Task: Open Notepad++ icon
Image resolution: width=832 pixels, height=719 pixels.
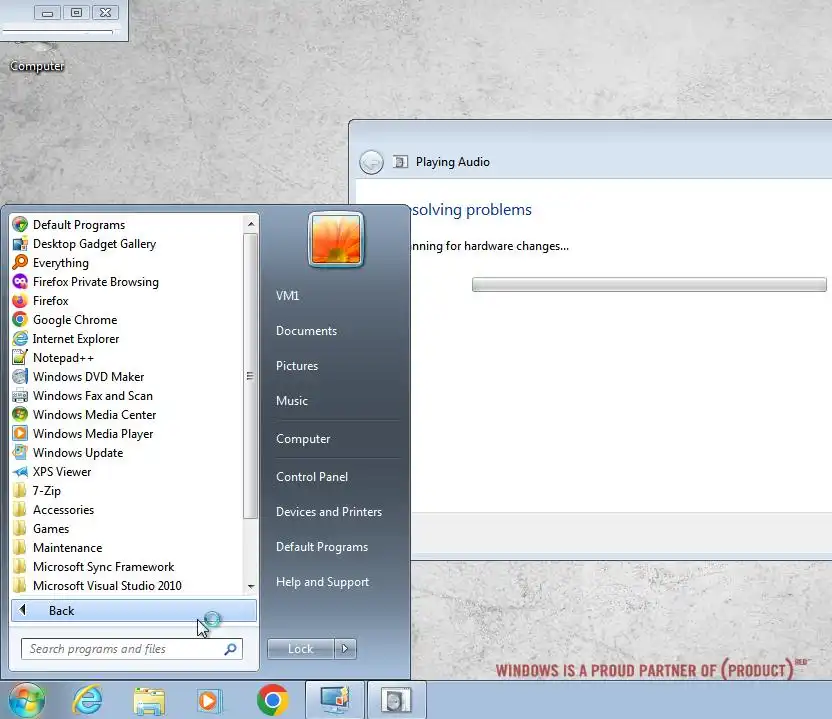Action: tap(20, 358)
